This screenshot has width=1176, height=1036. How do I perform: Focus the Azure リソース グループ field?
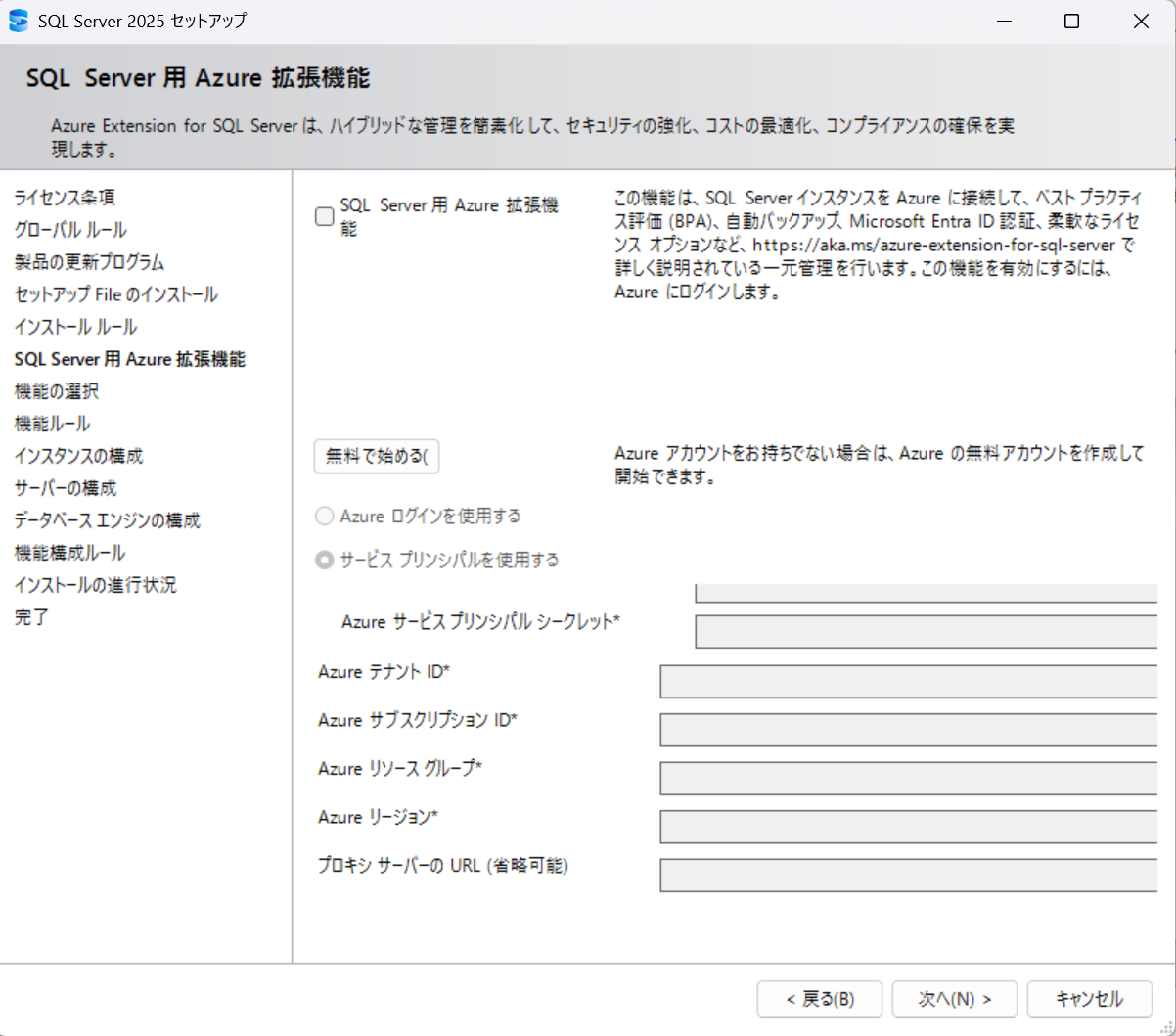click(x=908, y=778)
